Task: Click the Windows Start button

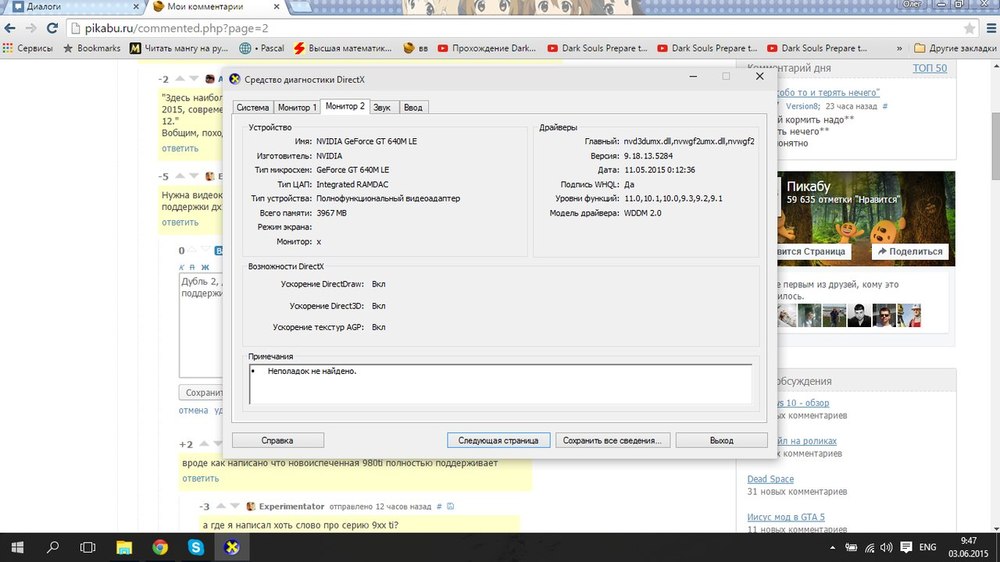Action: click(17, 547)
